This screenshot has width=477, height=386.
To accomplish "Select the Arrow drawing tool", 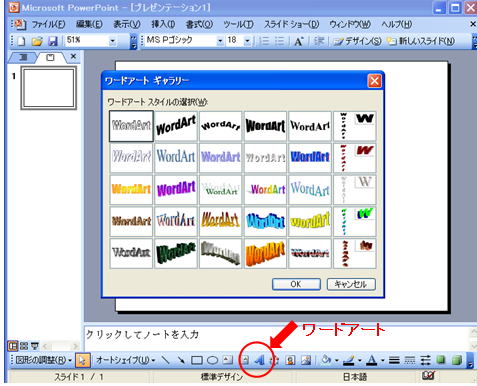I will [x=181, y=360].
